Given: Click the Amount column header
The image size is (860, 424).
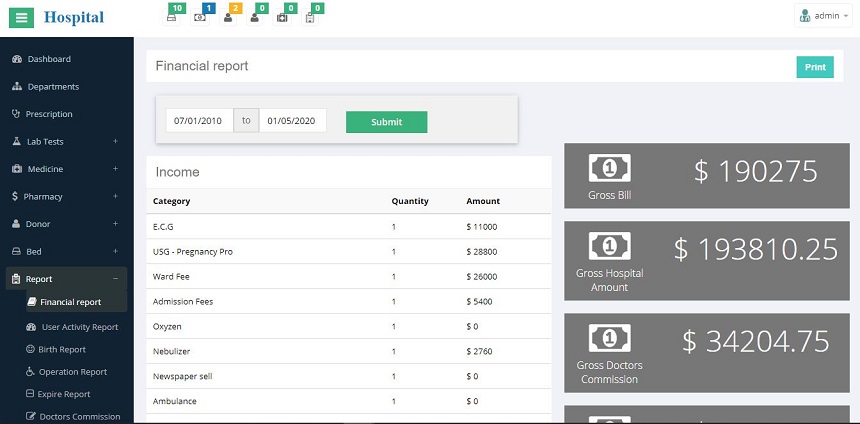Looking at the screenshot, I should tap(483, 201).
